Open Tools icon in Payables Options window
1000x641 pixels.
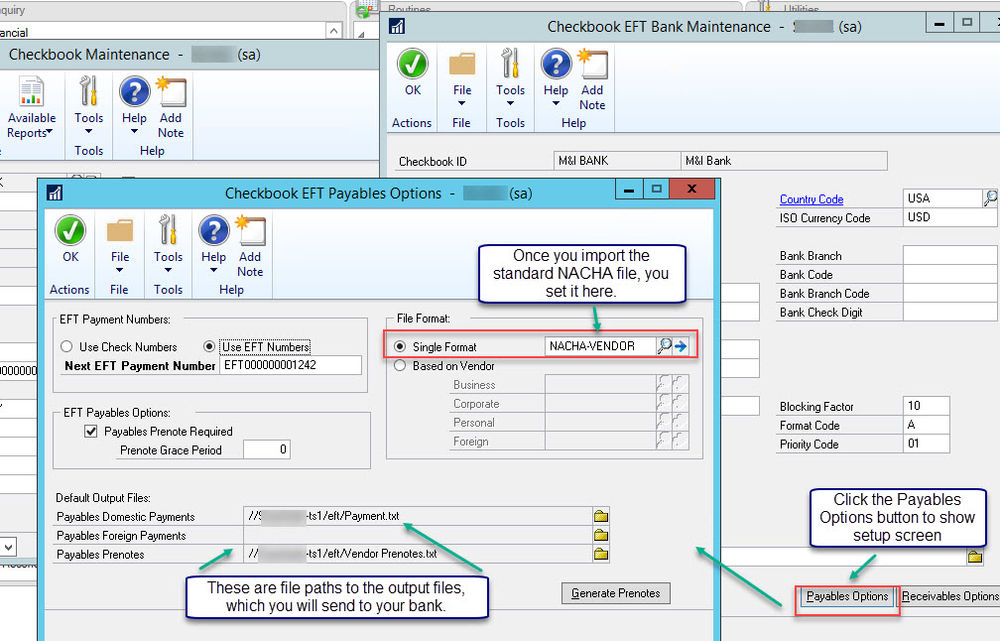(168, 230)
